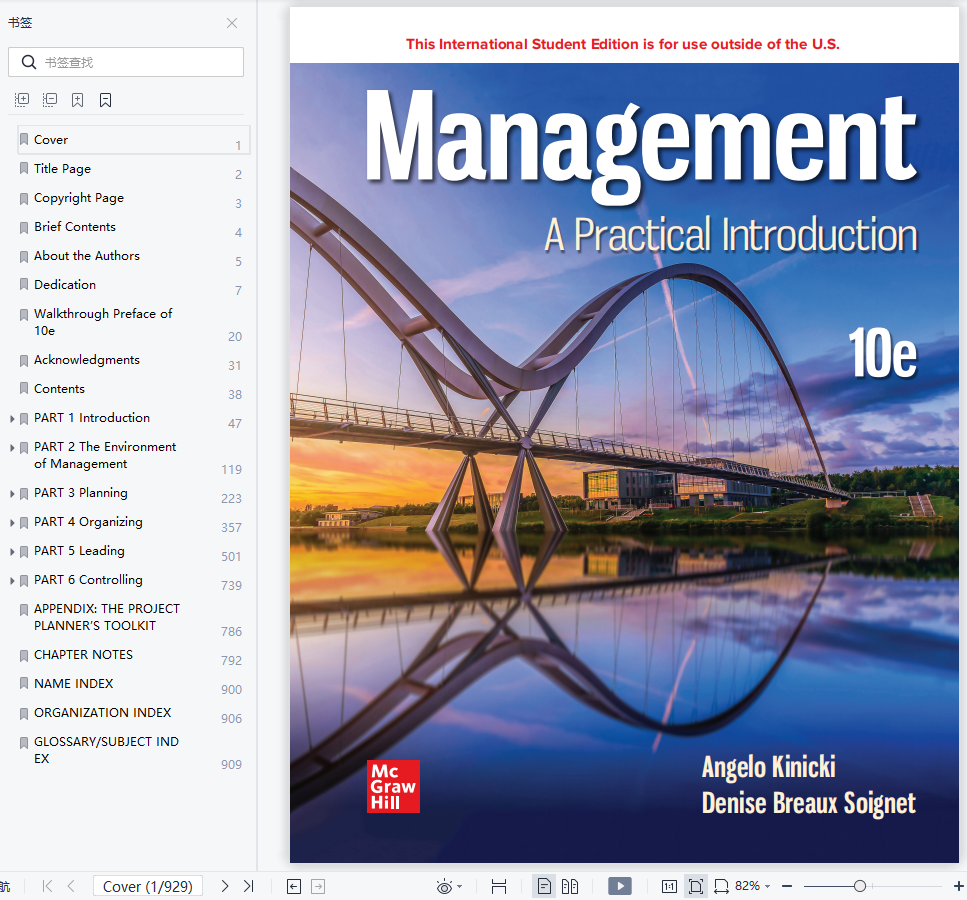Set zoom to actual size 1:1
This screenshot has width=967, height=900.
[669, 886]
